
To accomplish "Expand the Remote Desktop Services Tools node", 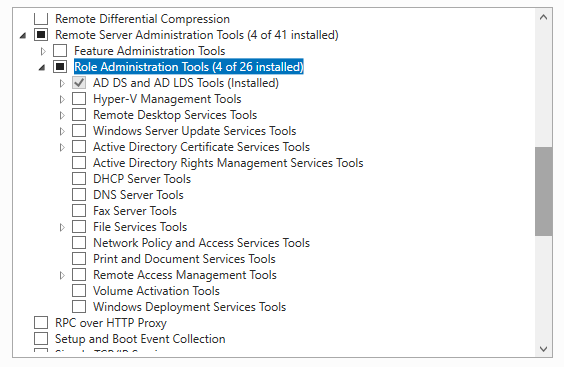I will [62, 115].
